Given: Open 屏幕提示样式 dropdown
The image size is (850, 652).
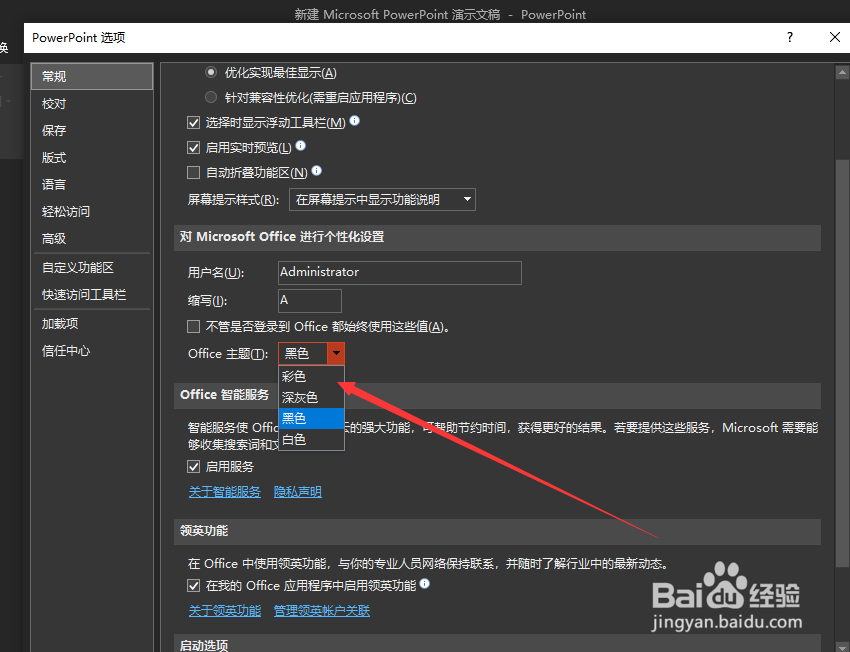Looking at the screenshot, I should tap(382, 199).
